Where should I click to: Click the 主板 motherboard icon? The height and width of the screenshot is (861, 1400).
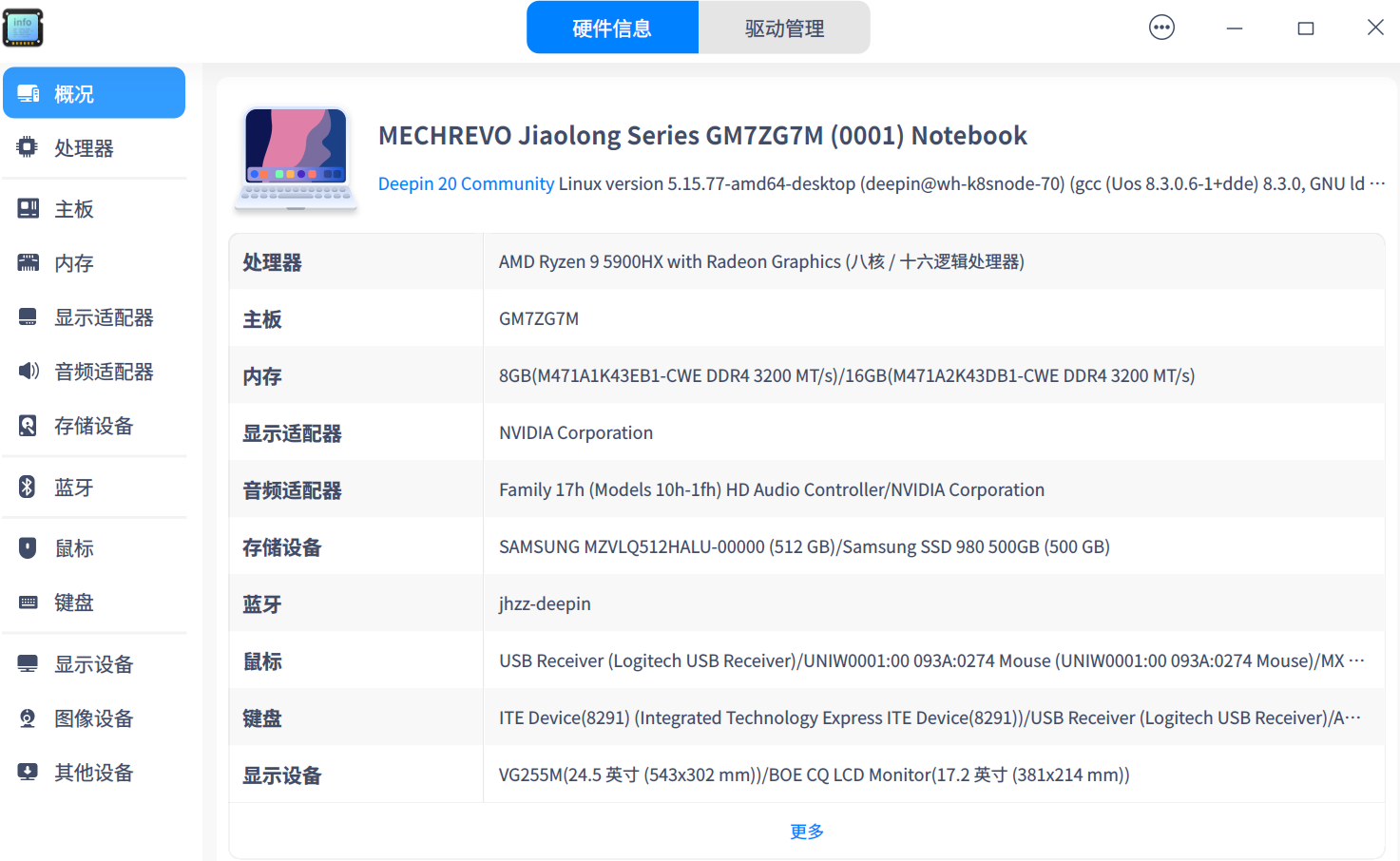click(29, 208)
